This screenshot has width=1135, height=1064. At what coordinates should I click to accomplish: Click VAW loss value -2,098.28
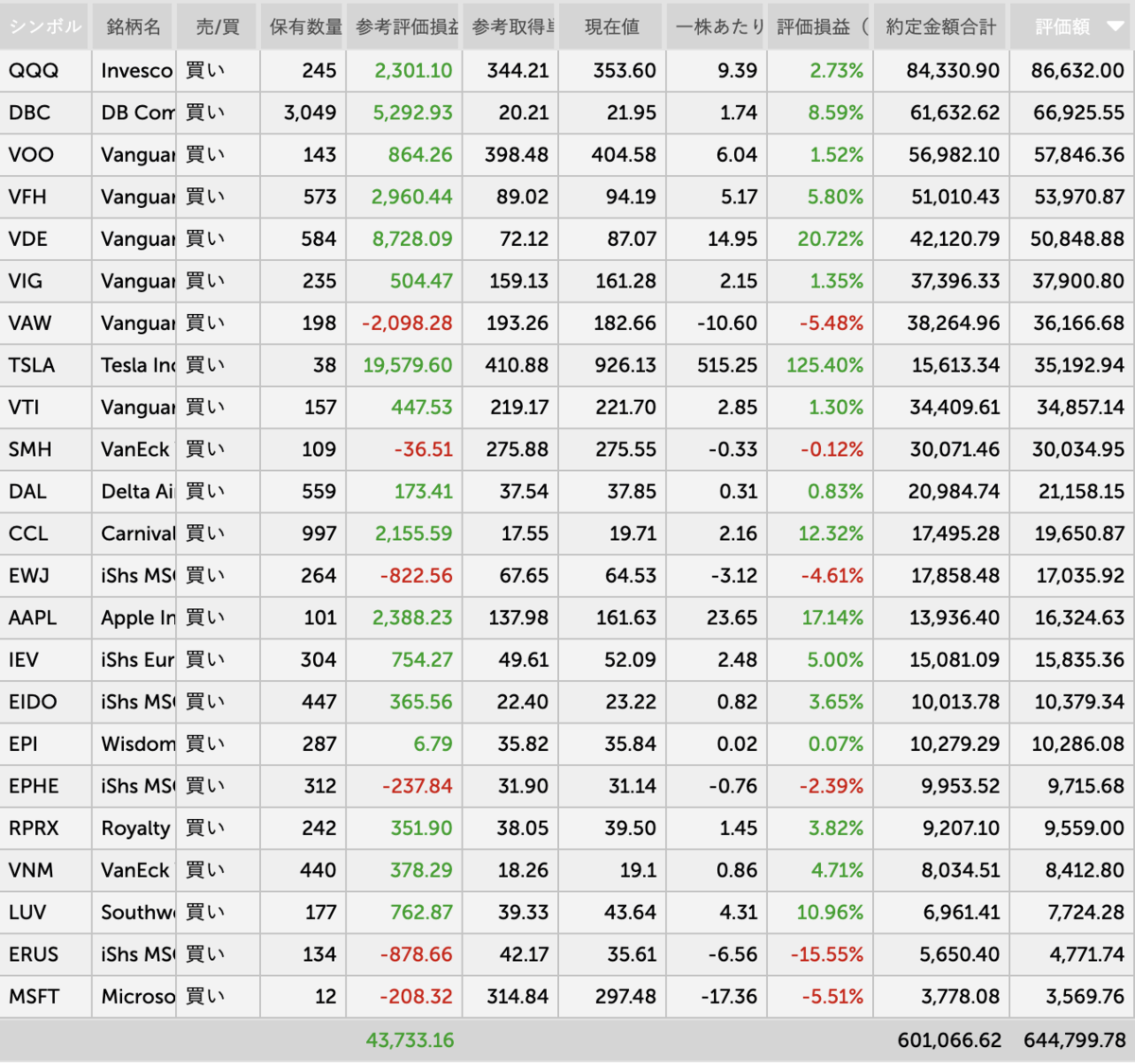pyautogui.click(x=407, y=323)
